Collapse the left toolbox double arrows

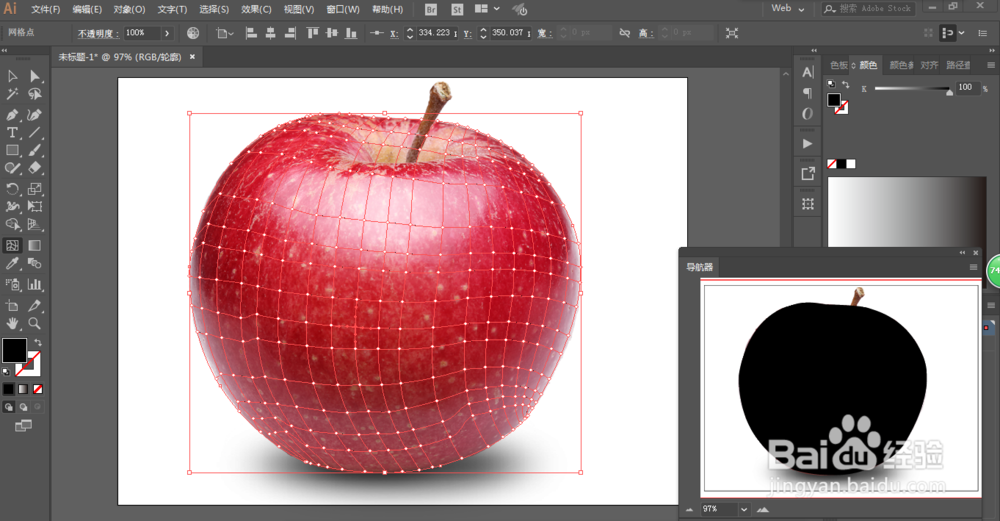click(x=4, y=50)
